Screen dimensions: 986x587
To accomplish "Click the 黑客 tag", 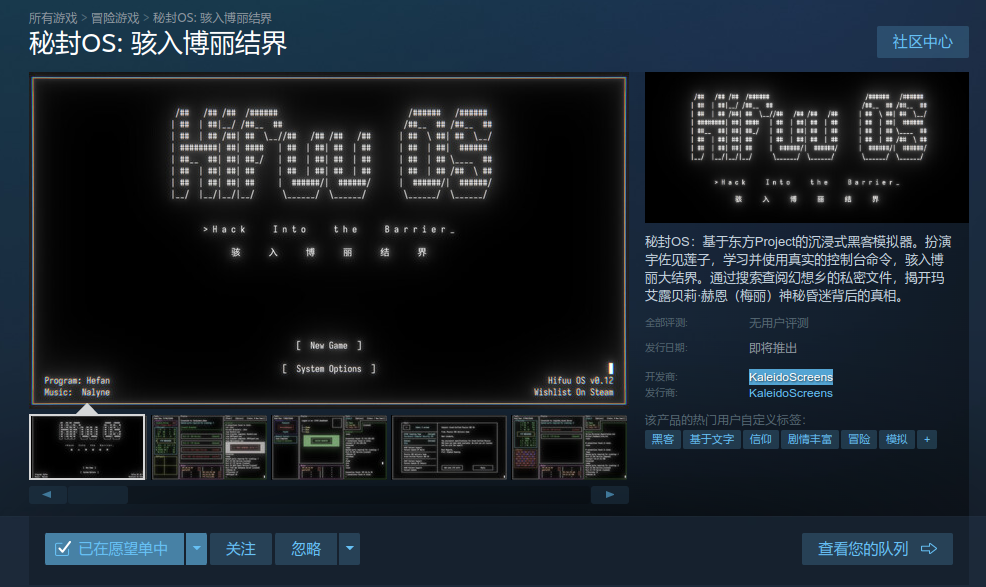I will pyautogui.click(x=662, y=439).
